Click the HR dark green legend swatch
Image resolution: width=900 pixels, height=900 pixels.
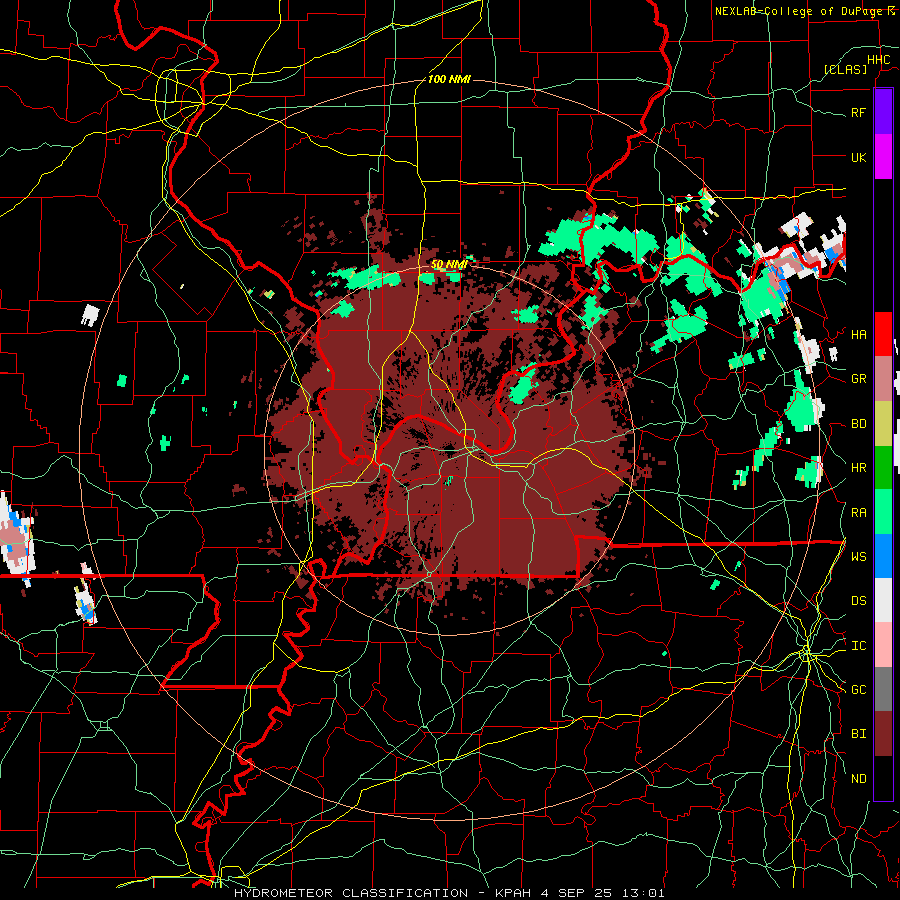coord(883,467)
